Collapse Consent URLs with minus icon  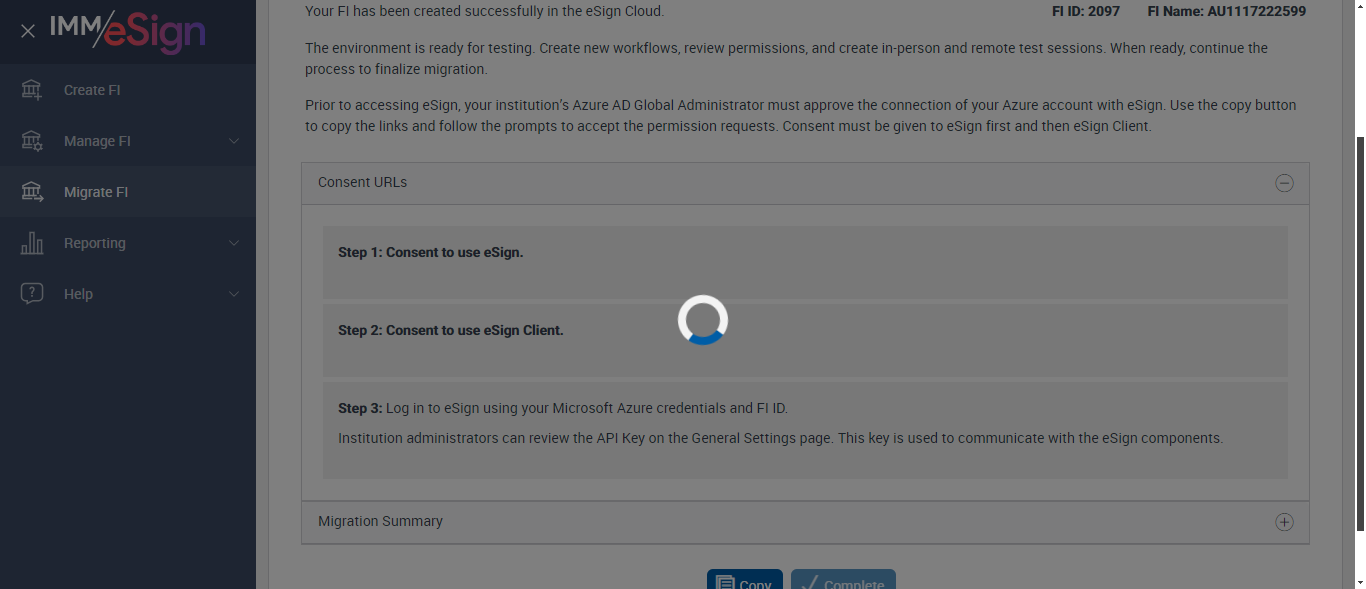(1284, 183)
